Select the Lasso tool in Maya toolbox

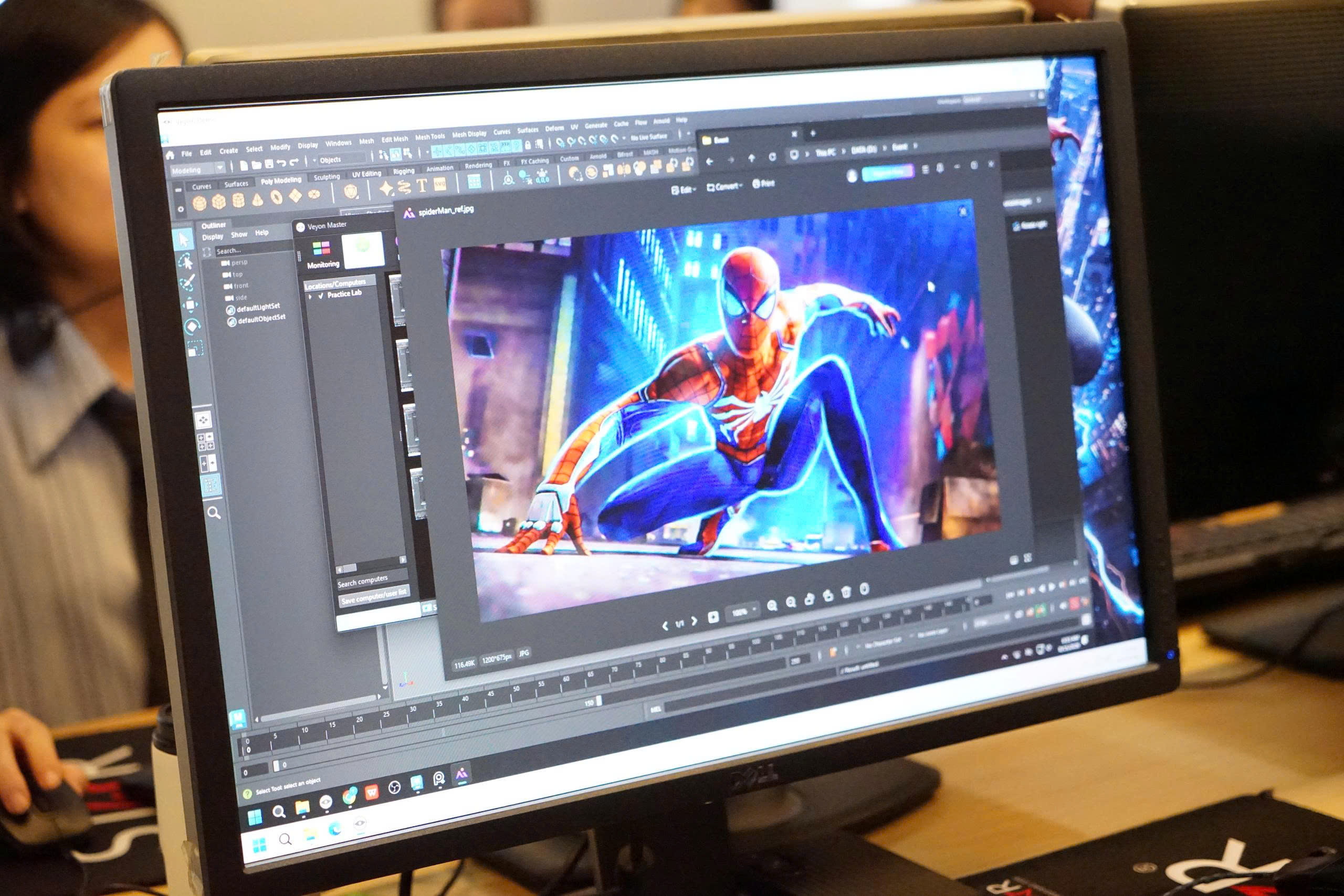186,262
